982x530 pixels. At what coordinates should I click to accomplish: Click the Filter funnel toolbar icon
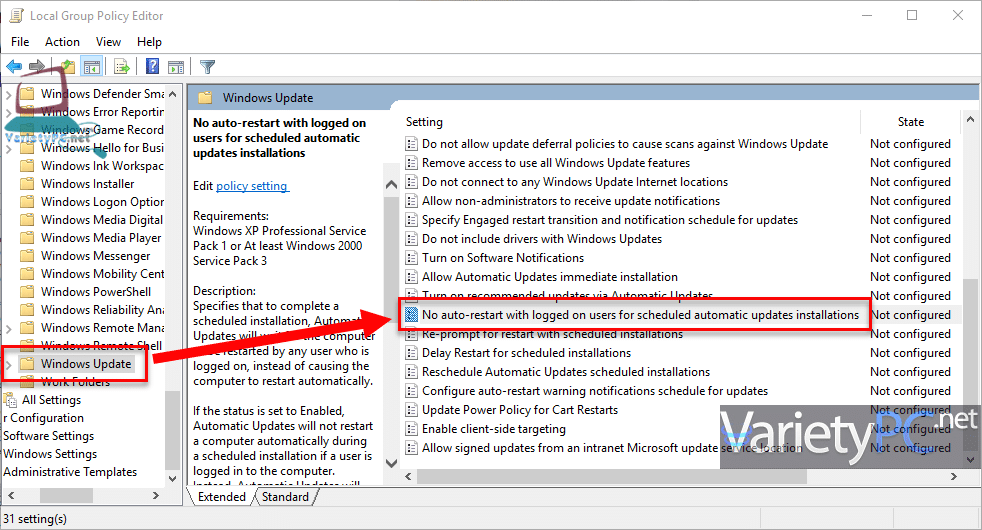[207, 66]
